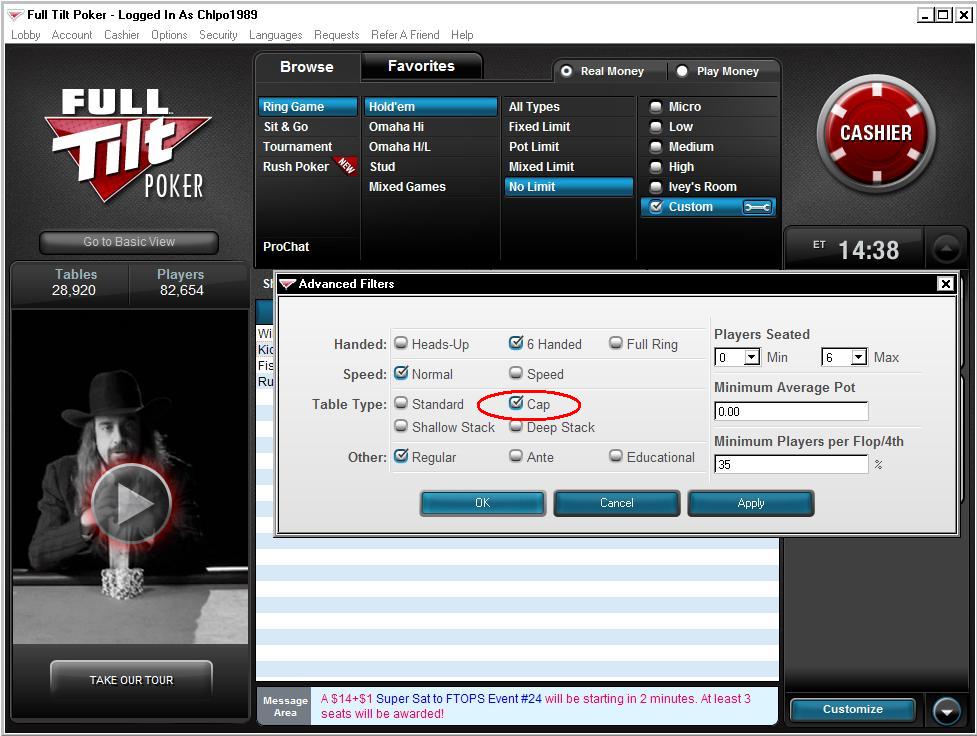Enable the Speed tables checkbox
Image resolution: width=977 pixels, height=736 pixels.
tap(516, 373)
